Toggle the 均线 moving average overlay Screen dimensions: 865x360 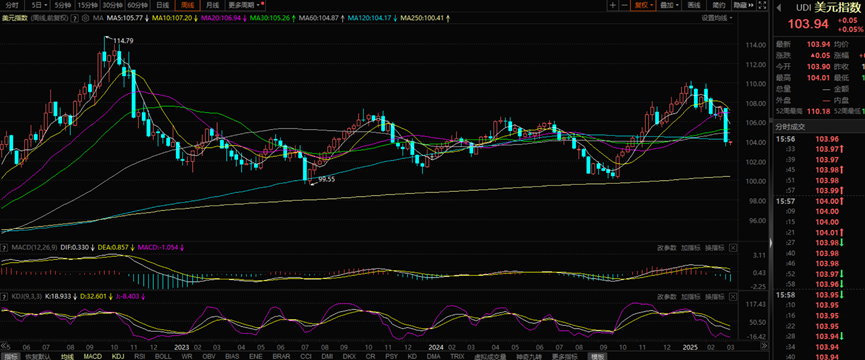pos(67,357)
